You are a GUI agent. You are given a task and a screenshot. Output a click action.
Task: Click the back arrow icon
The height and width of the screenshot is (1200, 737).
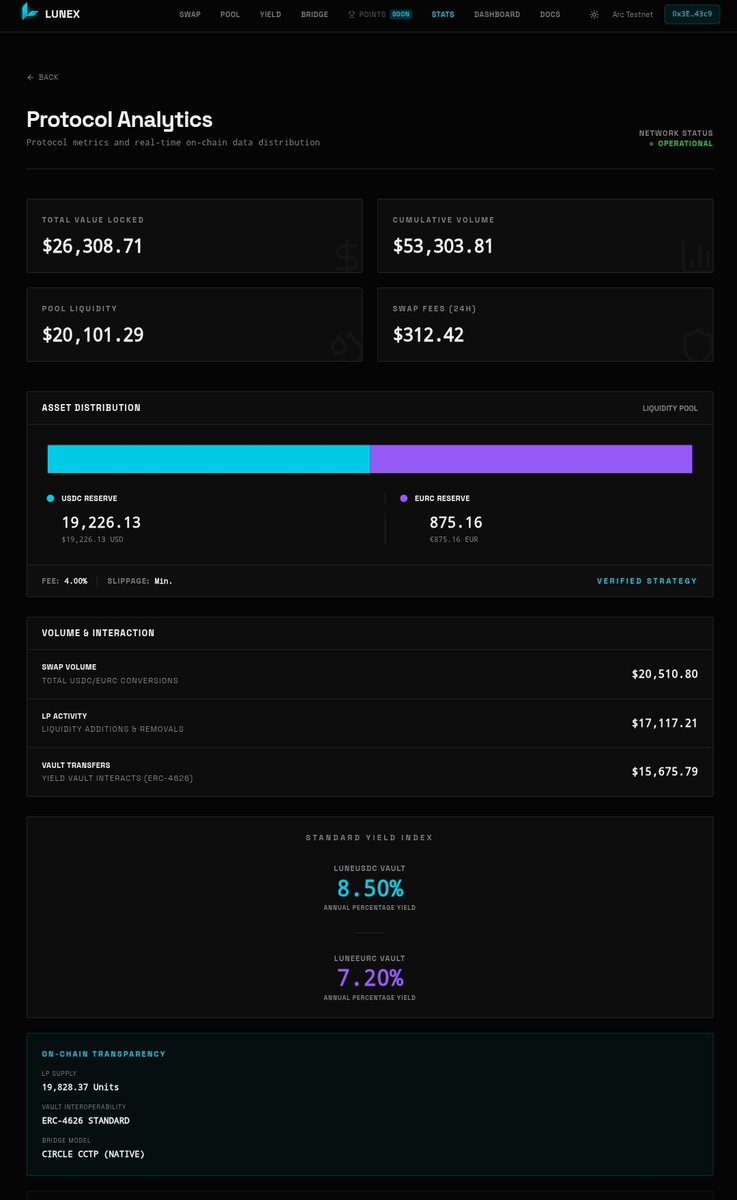coord(31,77)
